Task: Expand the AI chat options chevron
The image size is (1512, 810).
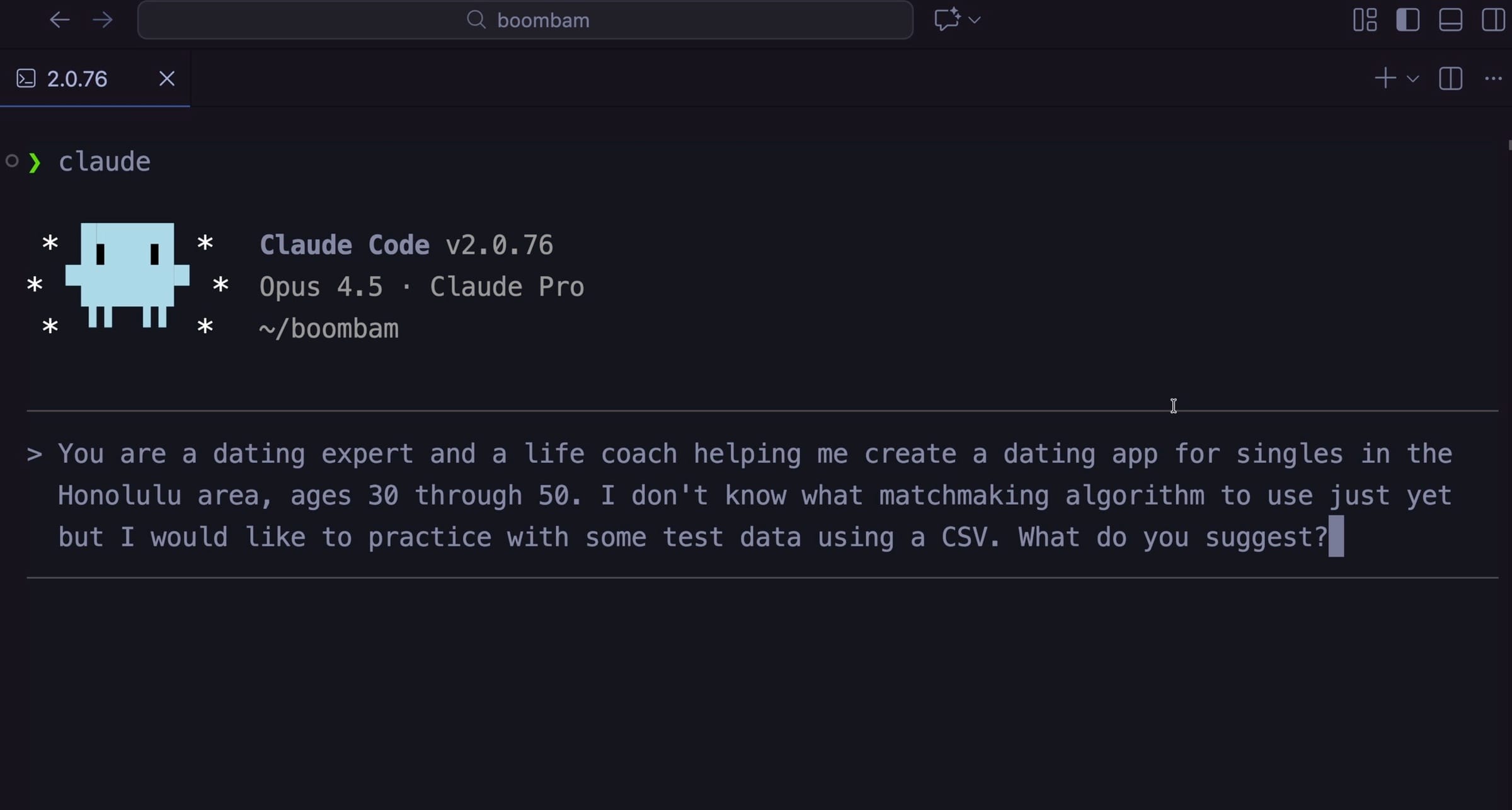Action: point(974,20)
